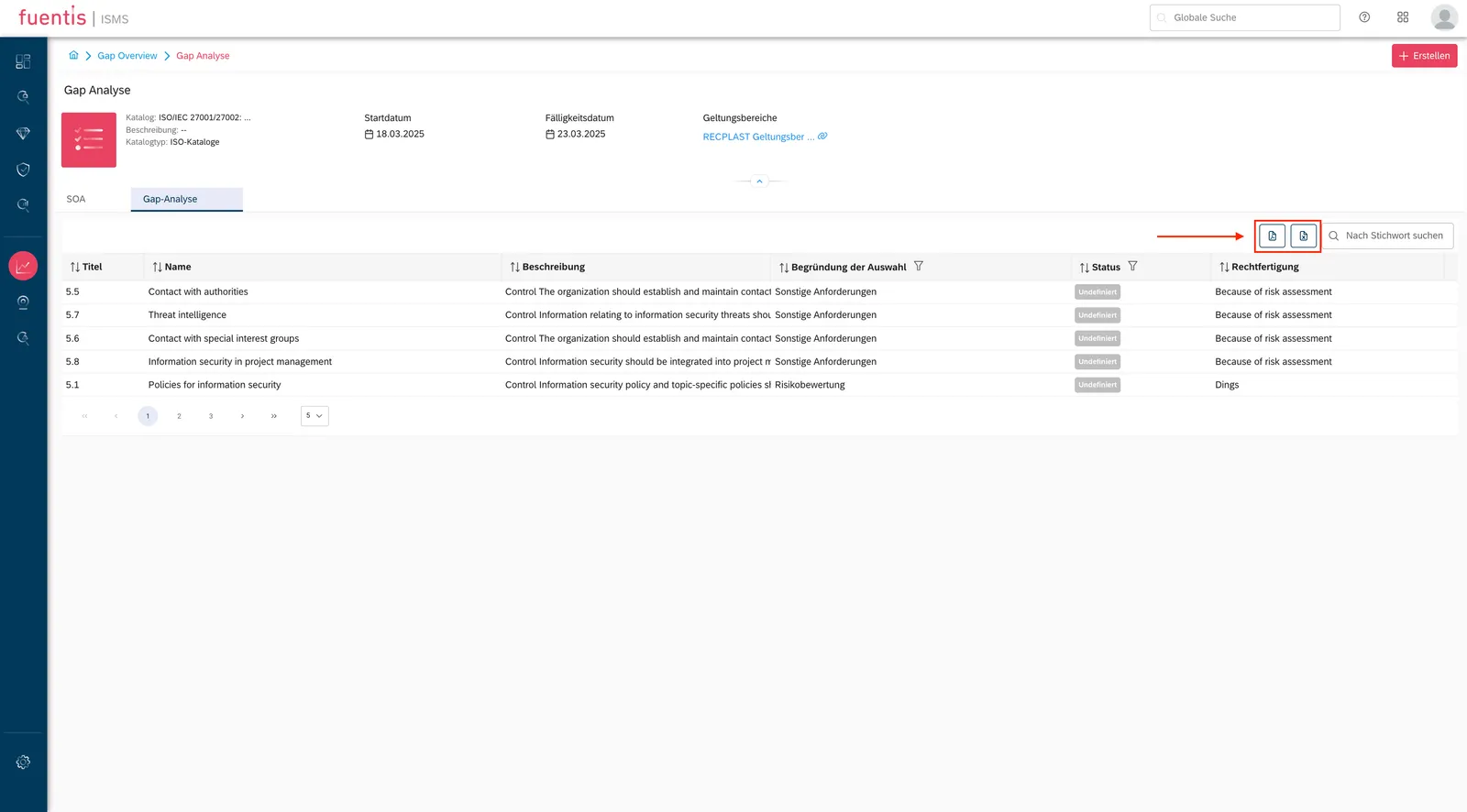
Task: Export table as PDF
Action: tap(1272, 236)
